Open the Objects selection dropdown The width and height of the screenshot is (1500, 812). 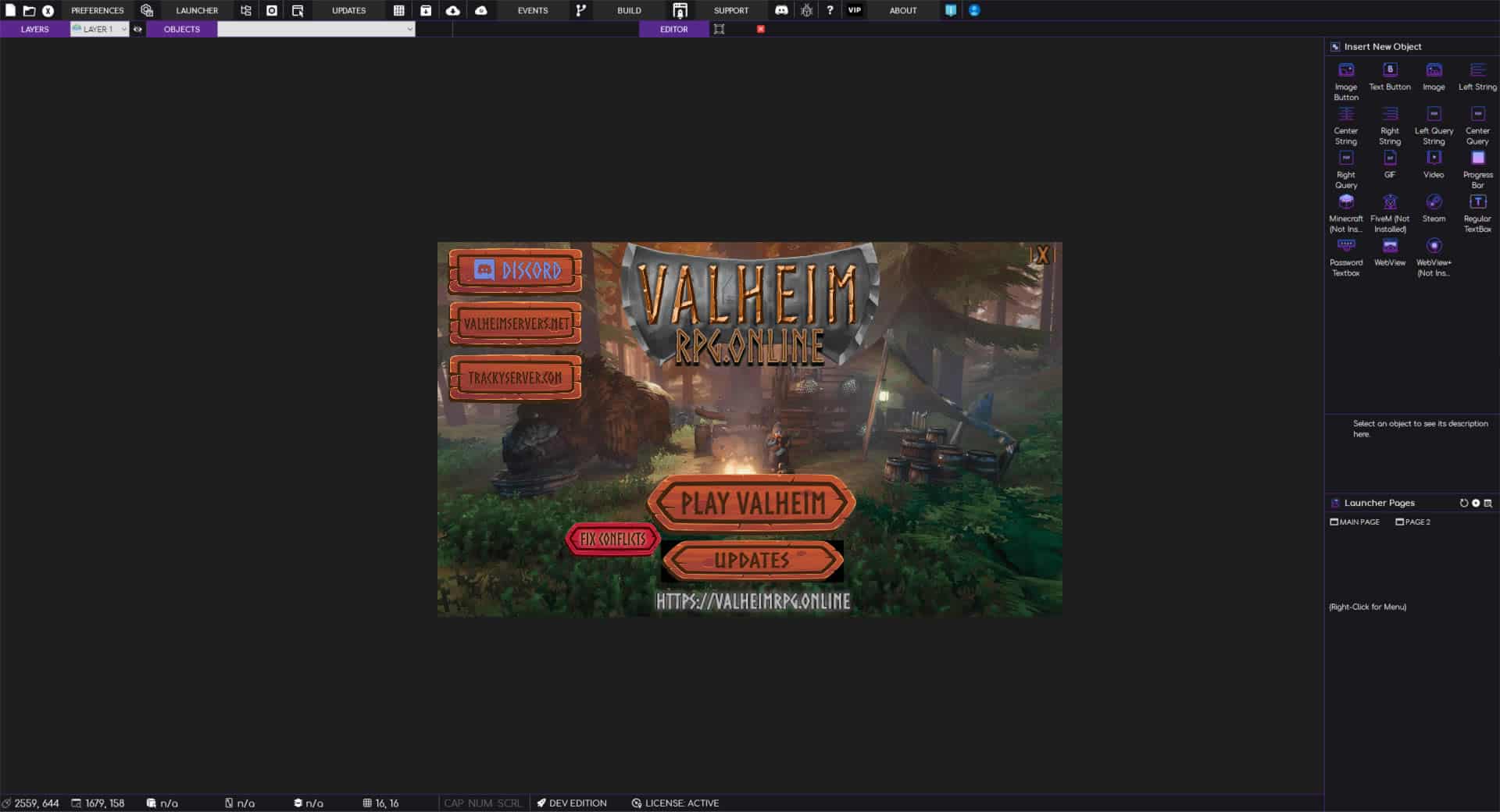315,28
